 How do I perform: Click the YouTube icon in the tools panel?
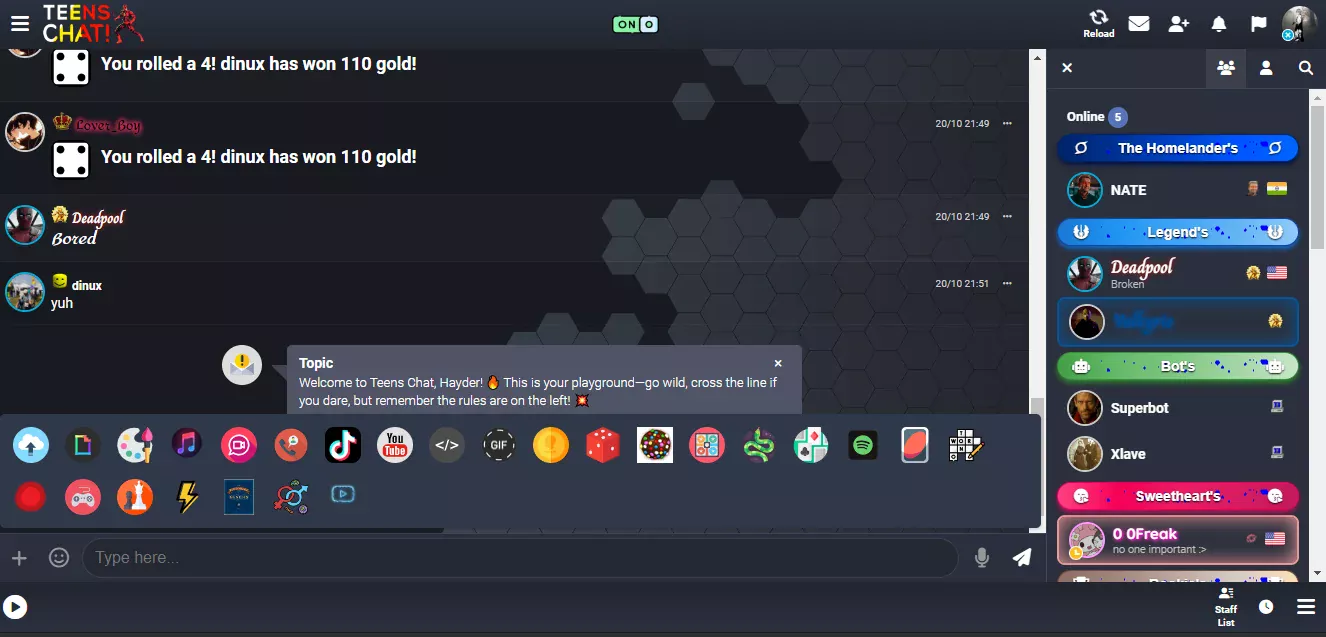[395, 445]
